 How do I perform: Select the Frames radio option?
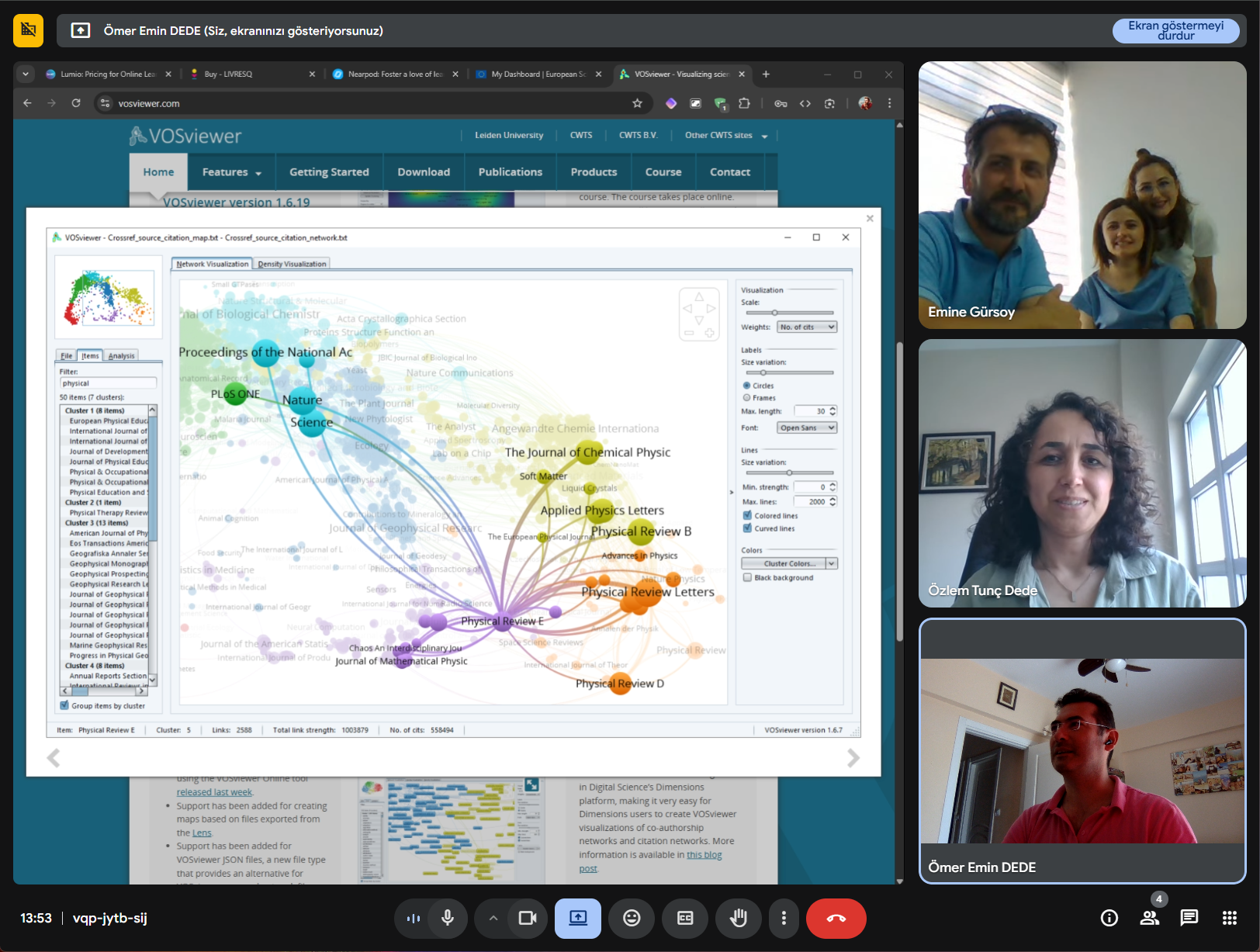tap(747, 397)
